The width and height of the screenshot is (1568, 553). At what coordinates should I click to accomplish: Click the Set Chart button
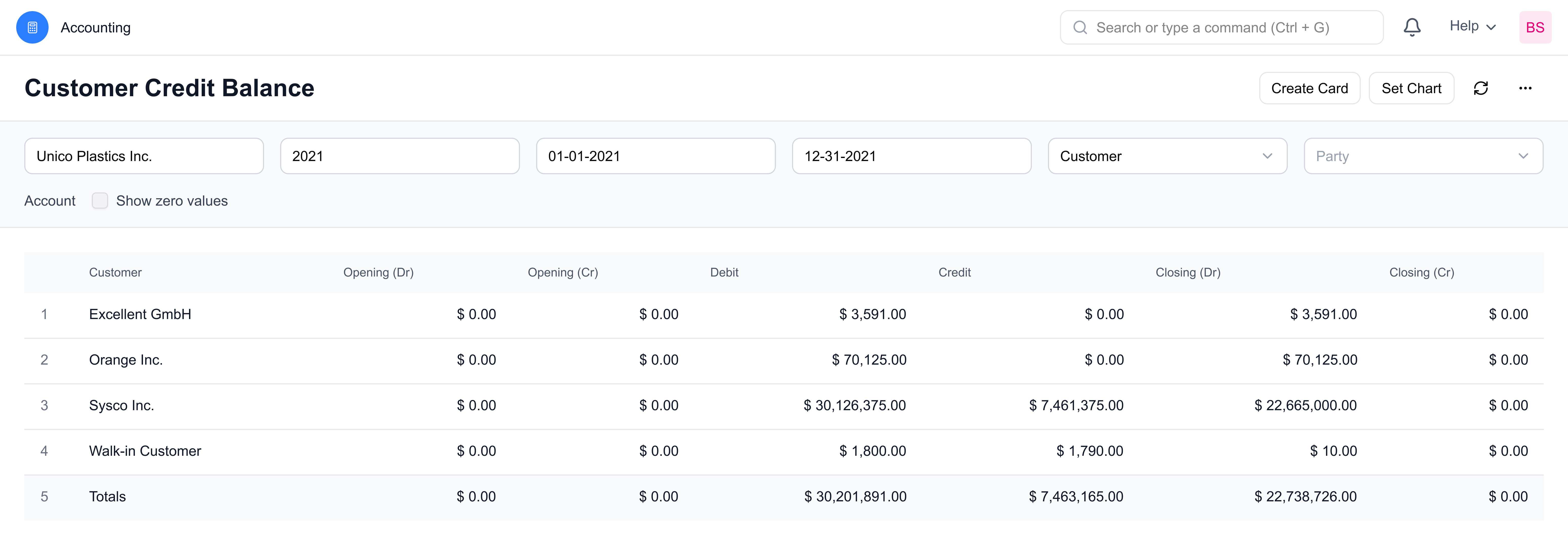click(x=1411, y=88)
